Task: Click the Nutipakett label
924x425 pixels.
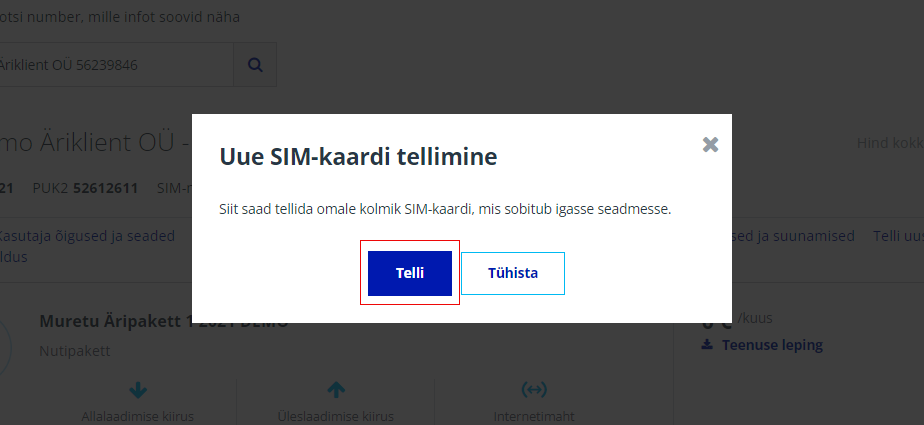Action: 74,352
